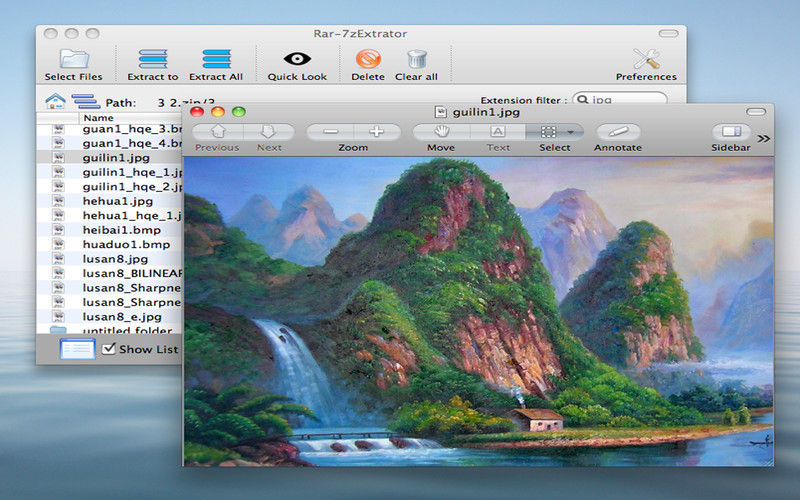800x500 pixels.
Task: Select guan1_hqe_4 file row
Action: click(109, 143)
